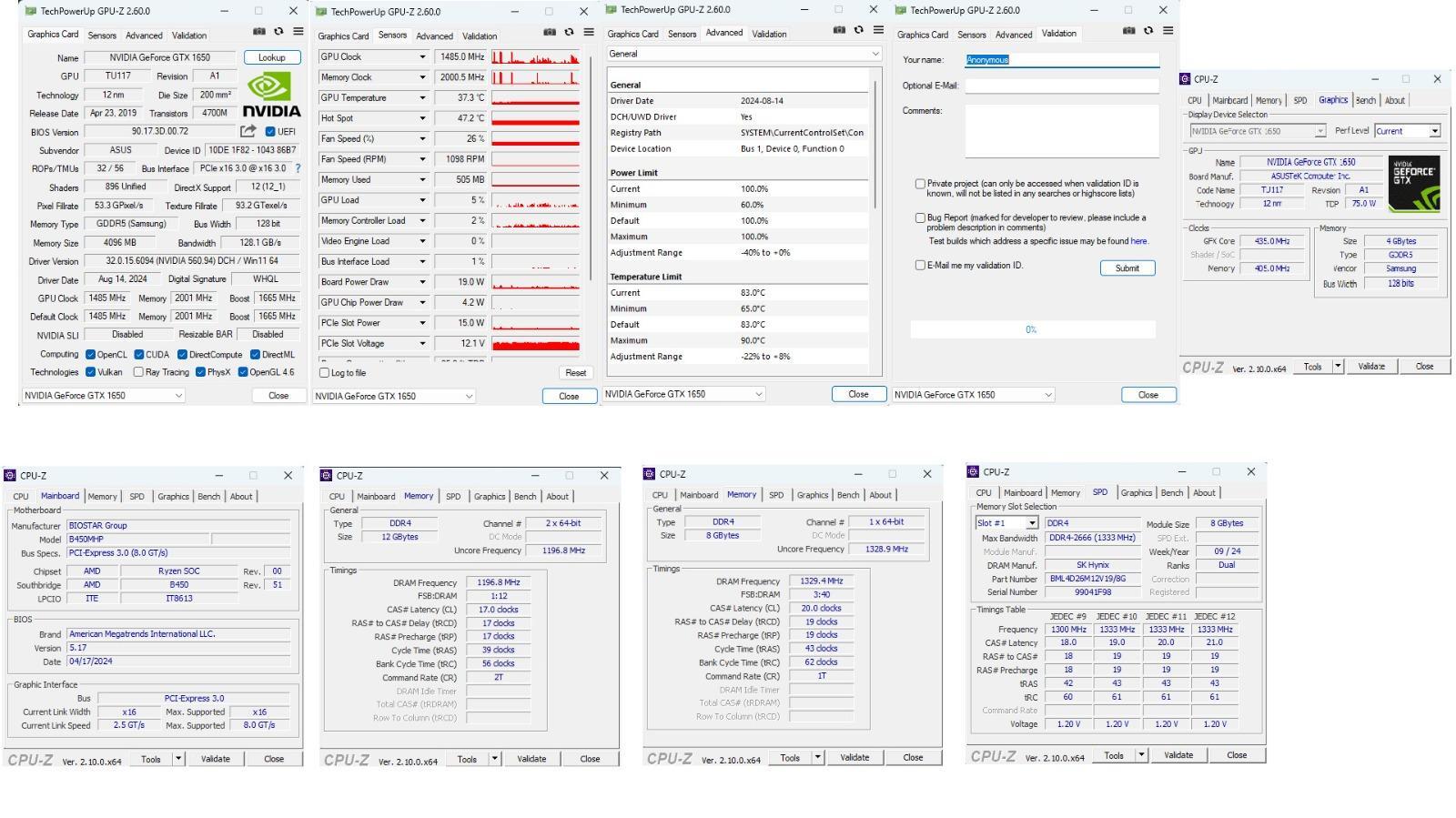Open hamburger menu in GPU-Z Graphics Card window
Screen dimensions: 1456x818
click(x=298, y=32)
